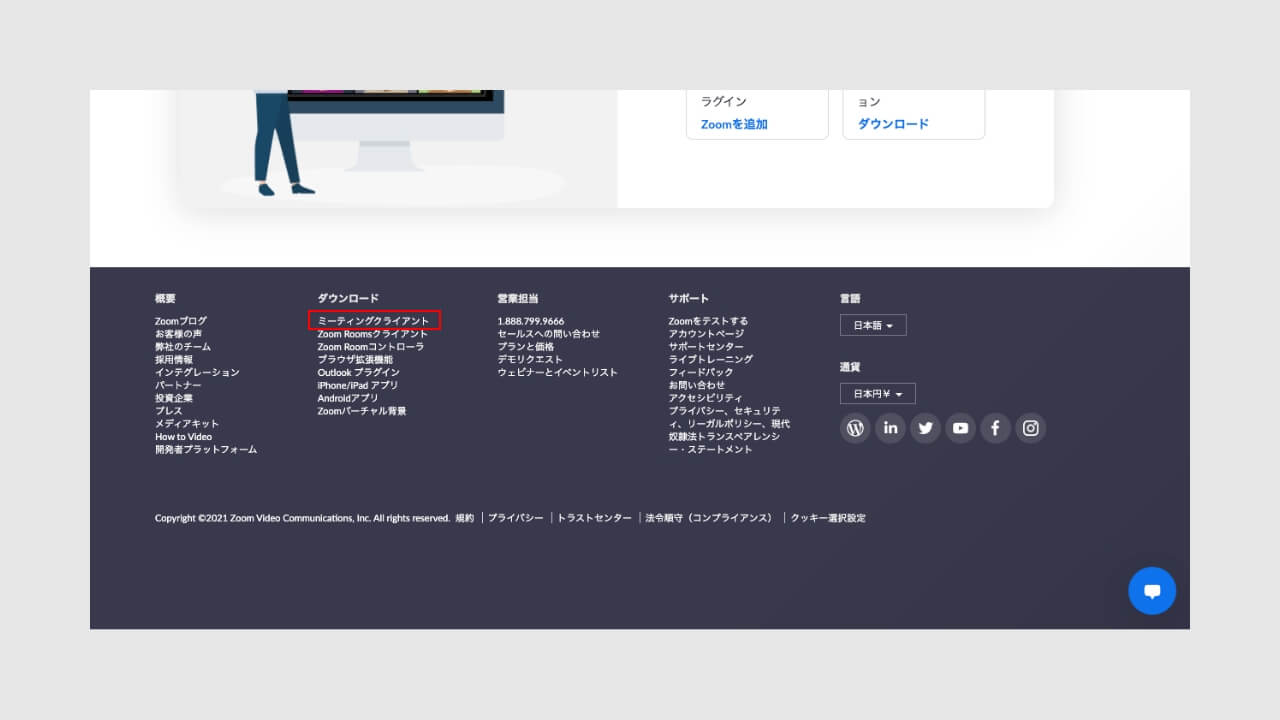Click the アクセシビリティ link

(x=706, y=398)
